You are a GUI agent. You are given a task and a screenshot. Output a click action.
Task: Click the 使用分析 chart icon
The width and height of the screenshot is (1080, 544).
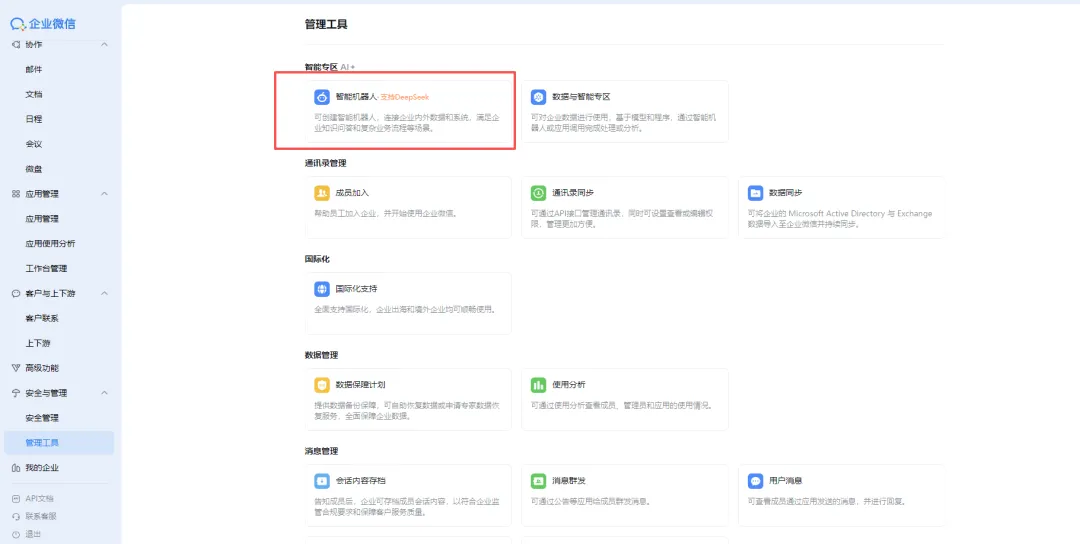click(x=539, y=384)
